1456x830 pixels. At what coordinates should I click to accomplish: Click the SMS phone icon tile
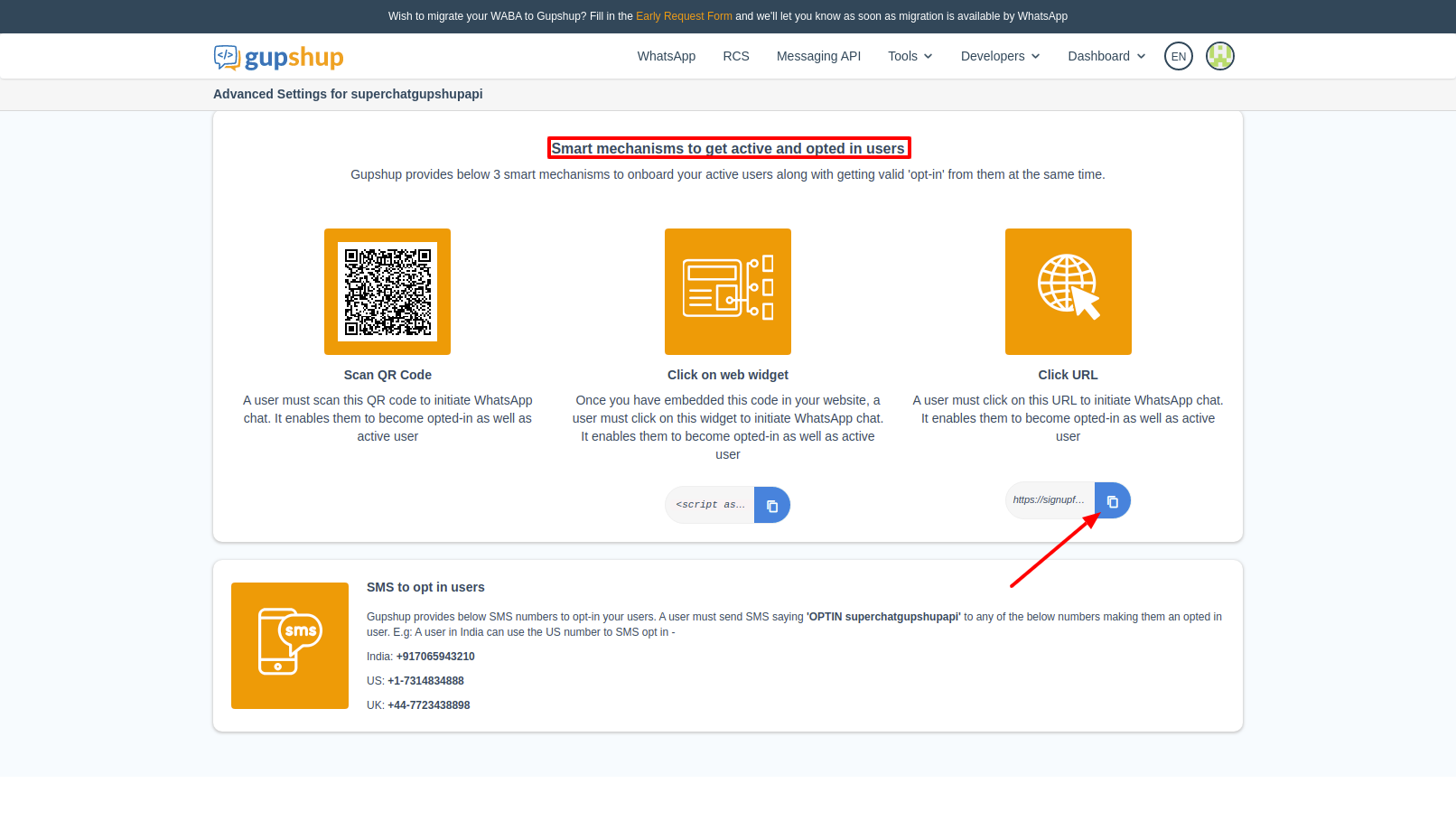point(290,646)
